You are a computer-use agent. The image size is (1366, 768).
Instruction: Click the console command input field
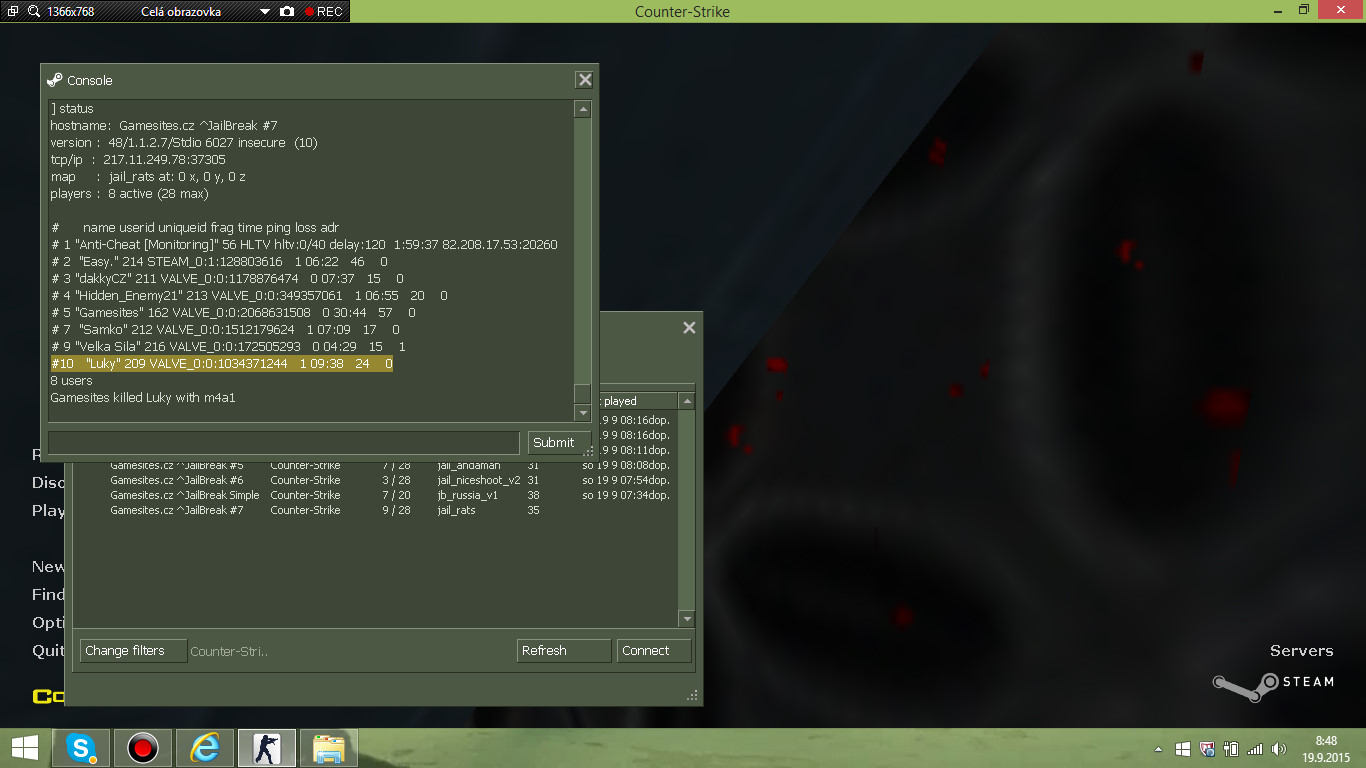click(284, 443)
